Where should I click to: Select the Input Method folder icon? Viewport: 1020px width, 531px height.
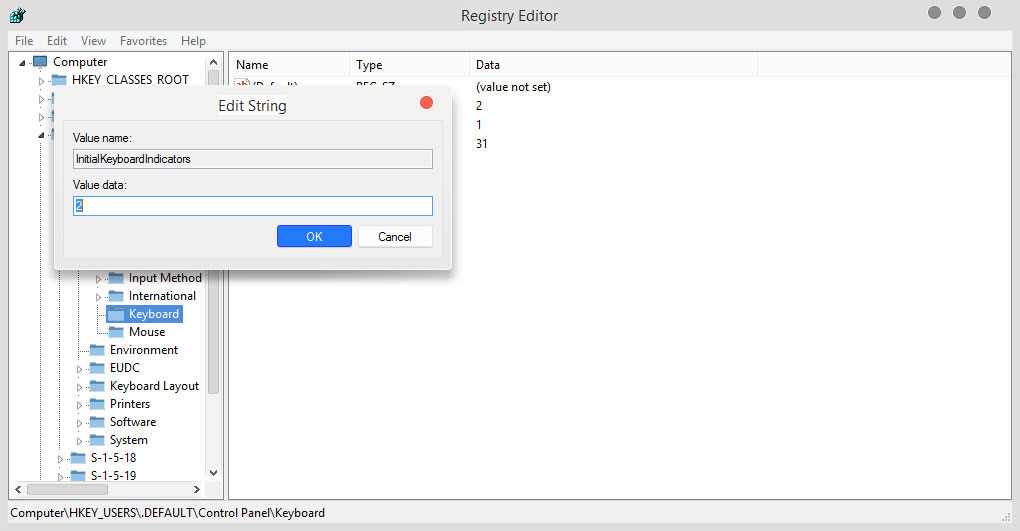point(116,278)
